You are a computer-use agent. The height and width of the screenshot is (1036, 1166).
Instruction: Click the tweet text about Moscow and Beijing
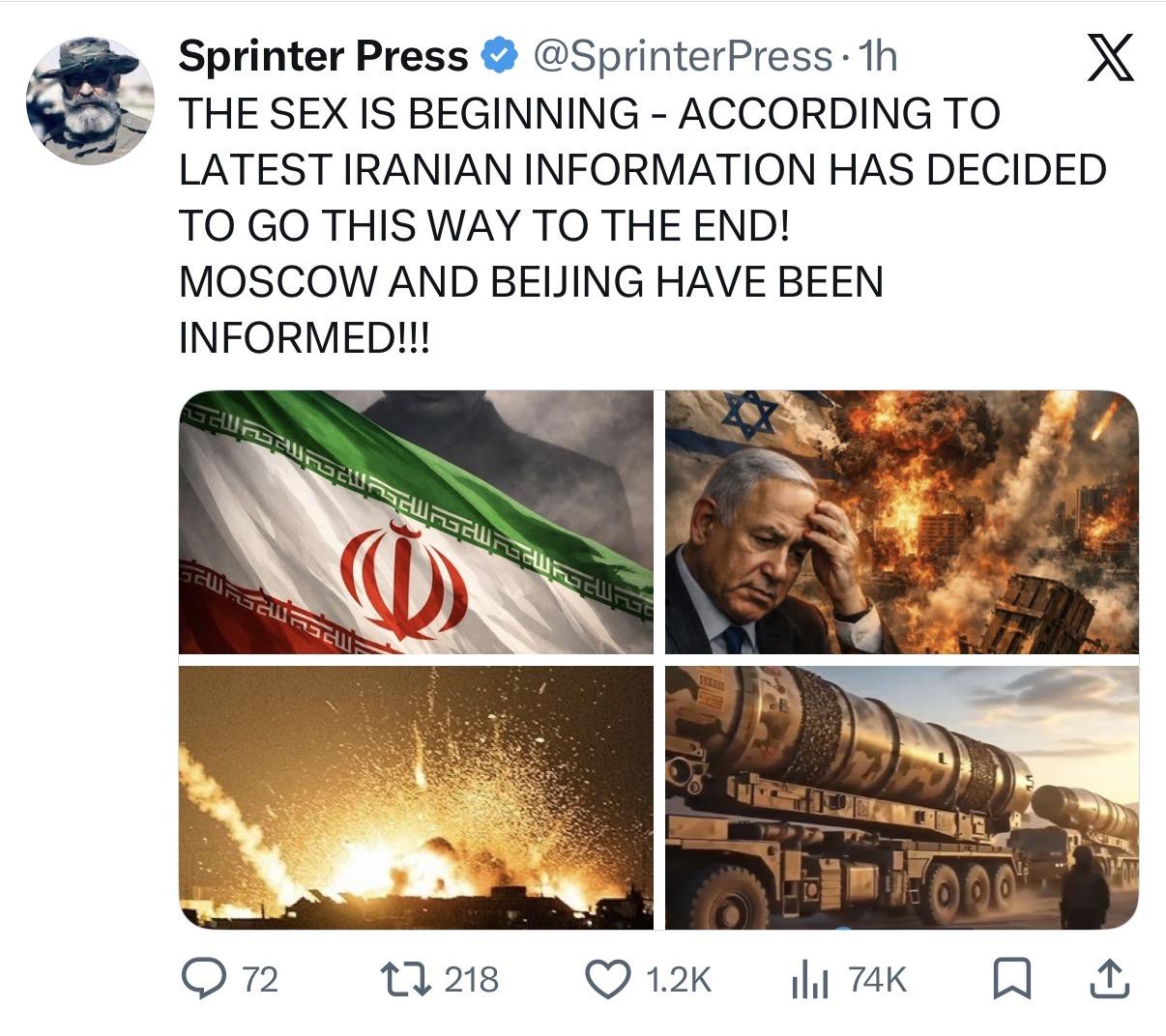532,281
